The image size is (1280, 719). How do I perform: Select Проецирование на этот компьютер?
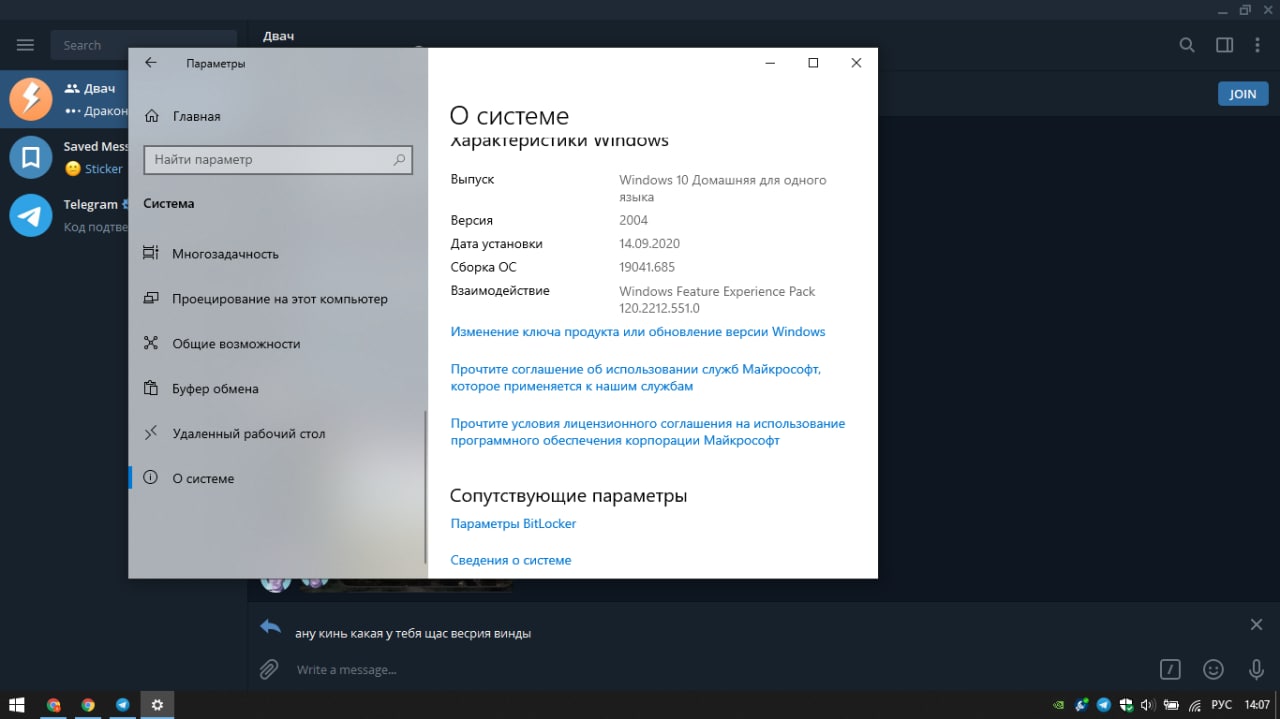coord(278,299)
